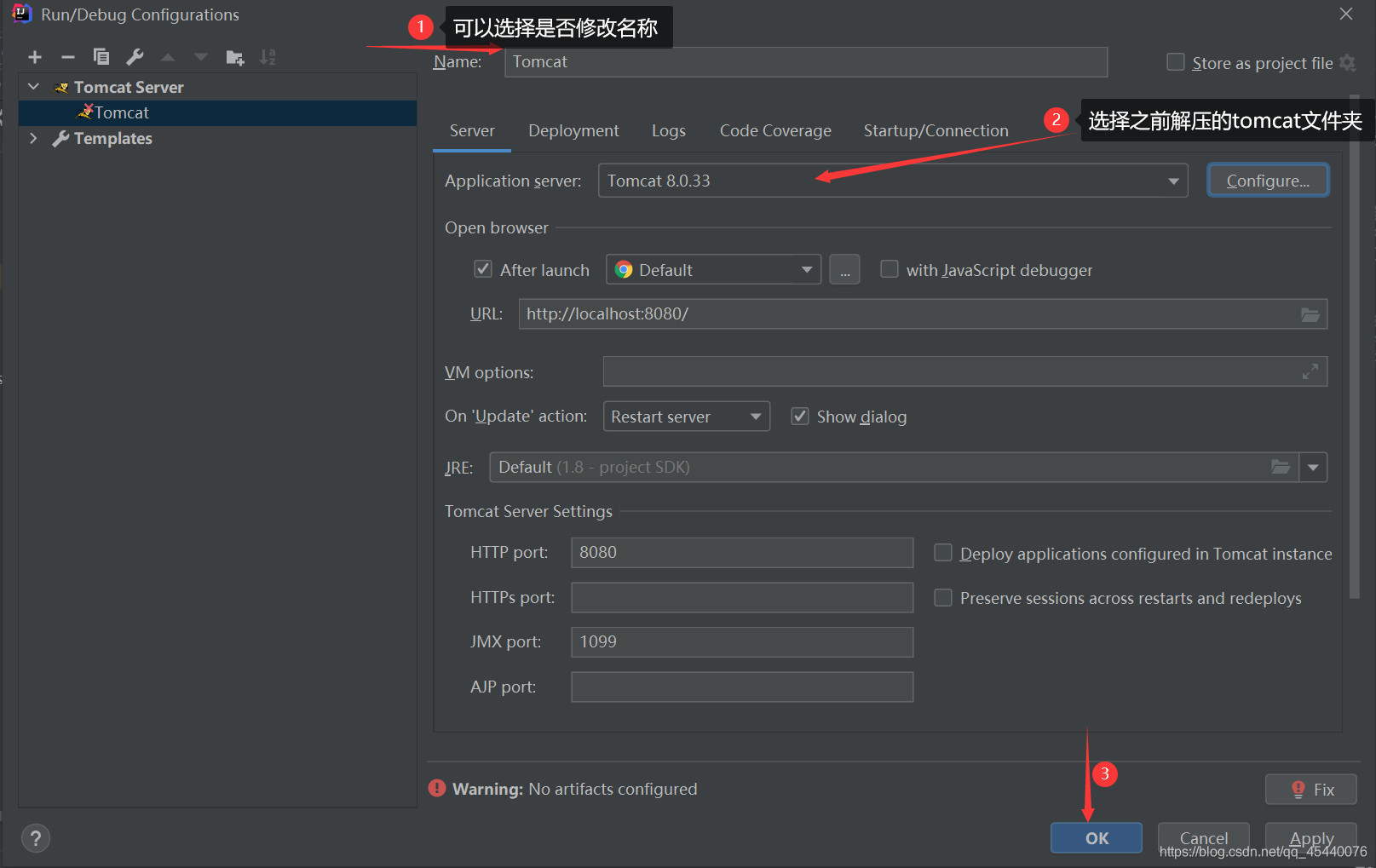Toggle Store as project file checkbox

tap(1176, 62)
